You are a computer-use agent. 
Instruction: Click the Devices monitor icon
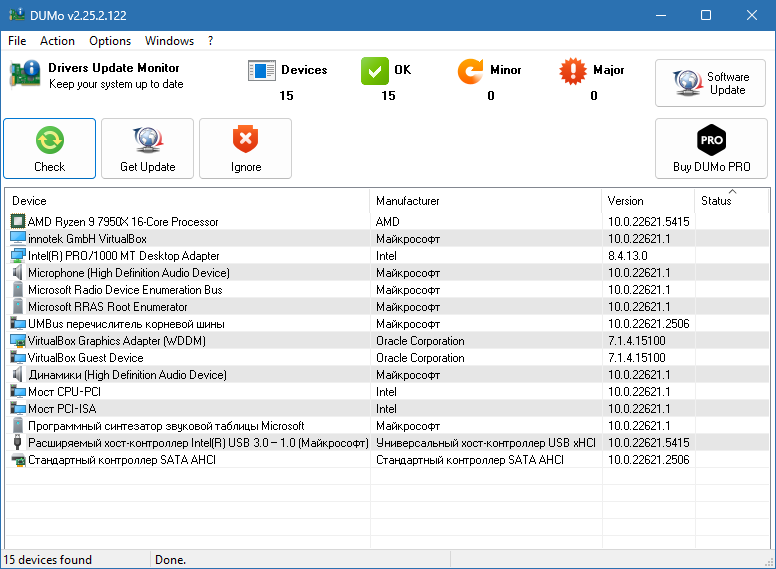click(262, 71)
